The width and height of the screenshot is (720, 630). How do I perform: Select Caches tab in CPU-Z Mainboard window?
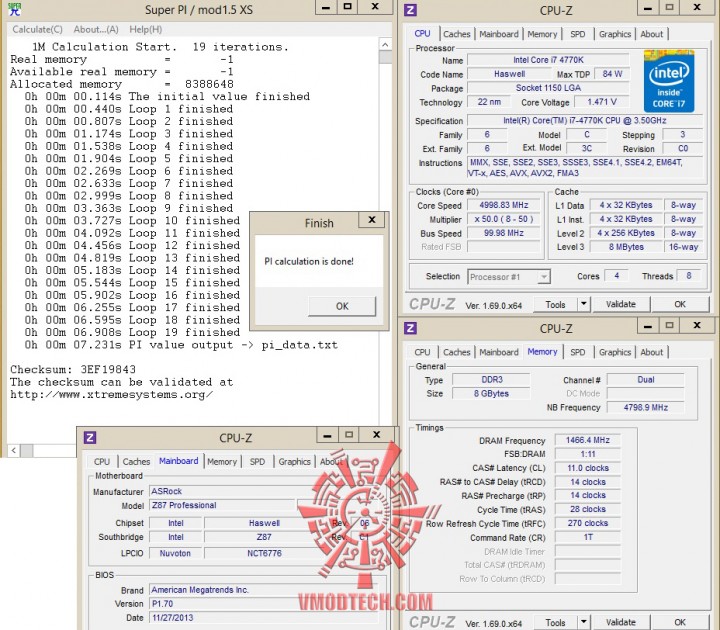pos(136,461)
